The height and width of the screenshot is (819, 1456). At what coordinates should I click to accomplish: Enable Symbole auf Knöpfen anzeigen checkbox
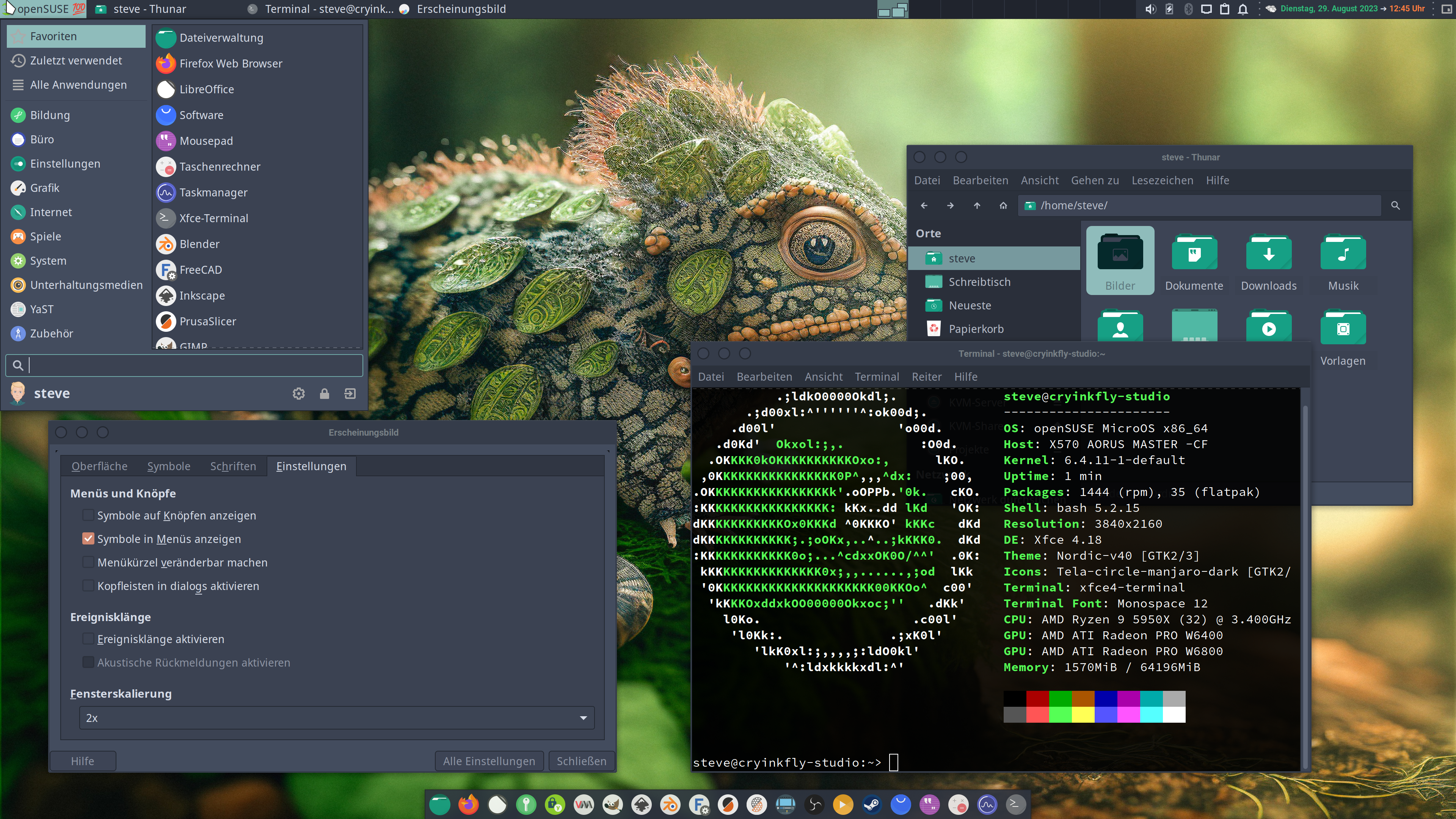88,516
